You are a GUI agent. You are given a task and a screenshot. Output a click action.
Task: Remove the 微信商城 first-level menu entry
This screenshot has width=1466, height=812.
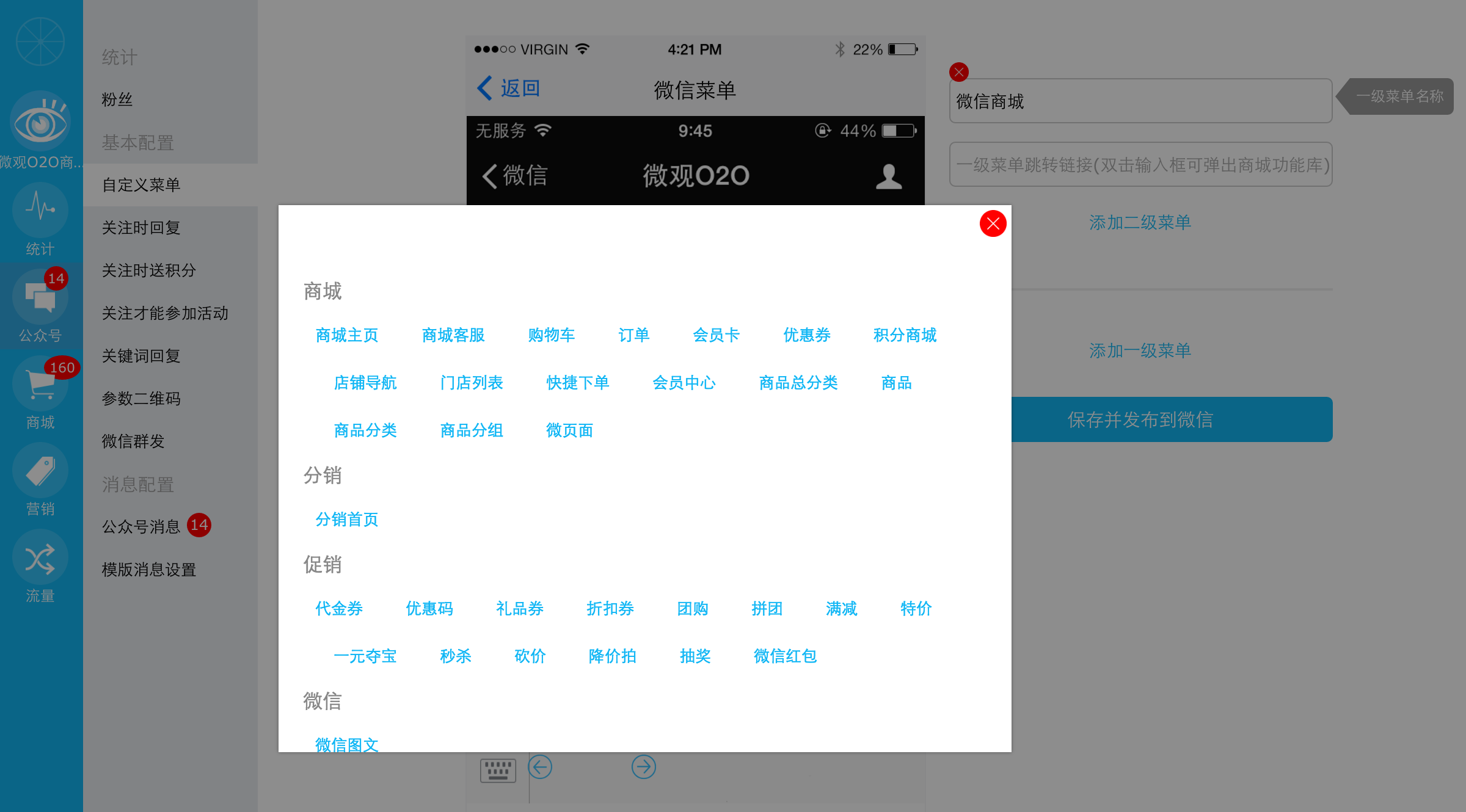[x=959, y=72]
